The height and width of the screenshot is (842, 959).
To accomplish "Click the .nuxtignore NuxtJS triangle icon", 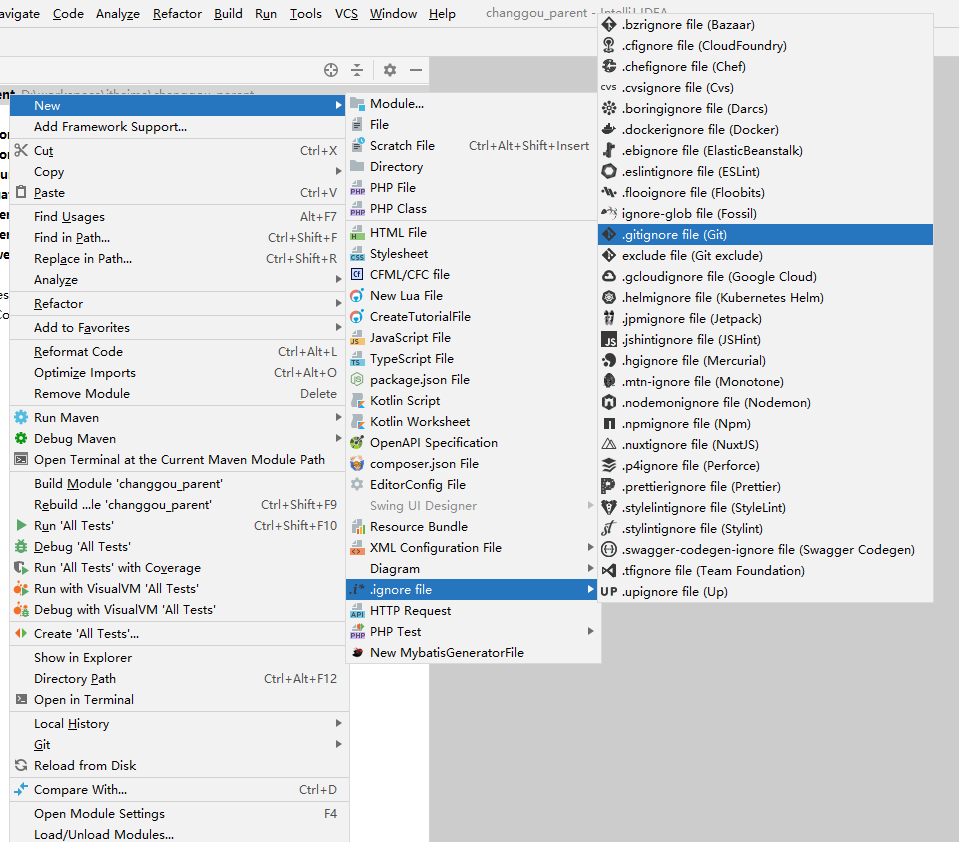I will [x=609, y=445].
